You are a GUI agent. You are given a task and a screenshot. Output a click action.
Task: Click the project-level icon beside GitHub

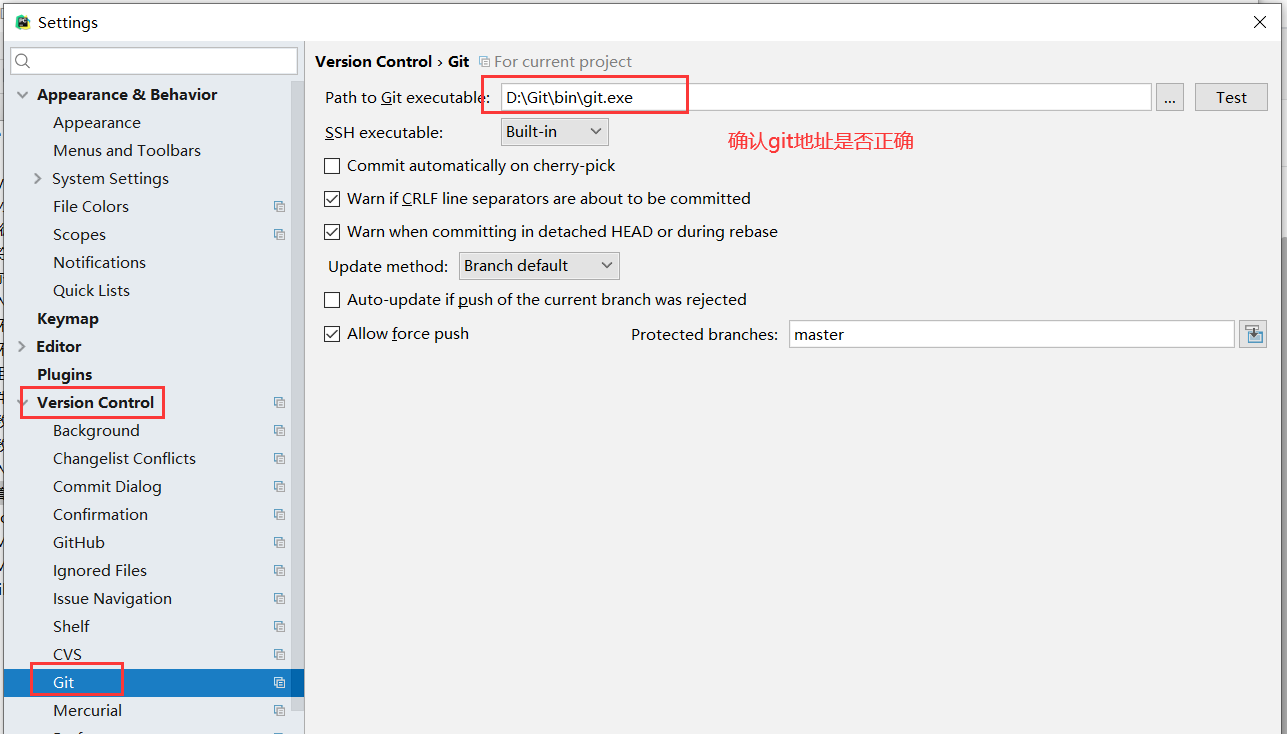[279, 543]
